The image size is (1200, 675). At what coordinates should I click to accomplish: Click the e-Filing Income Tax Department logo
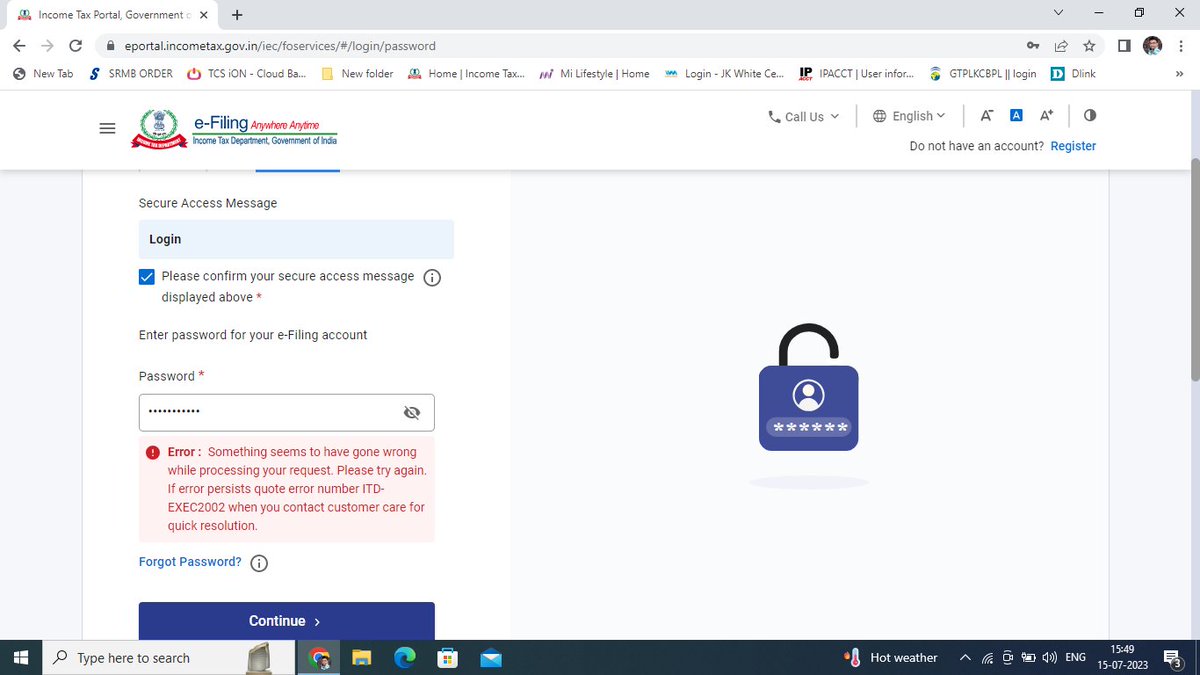pos(235,129)
